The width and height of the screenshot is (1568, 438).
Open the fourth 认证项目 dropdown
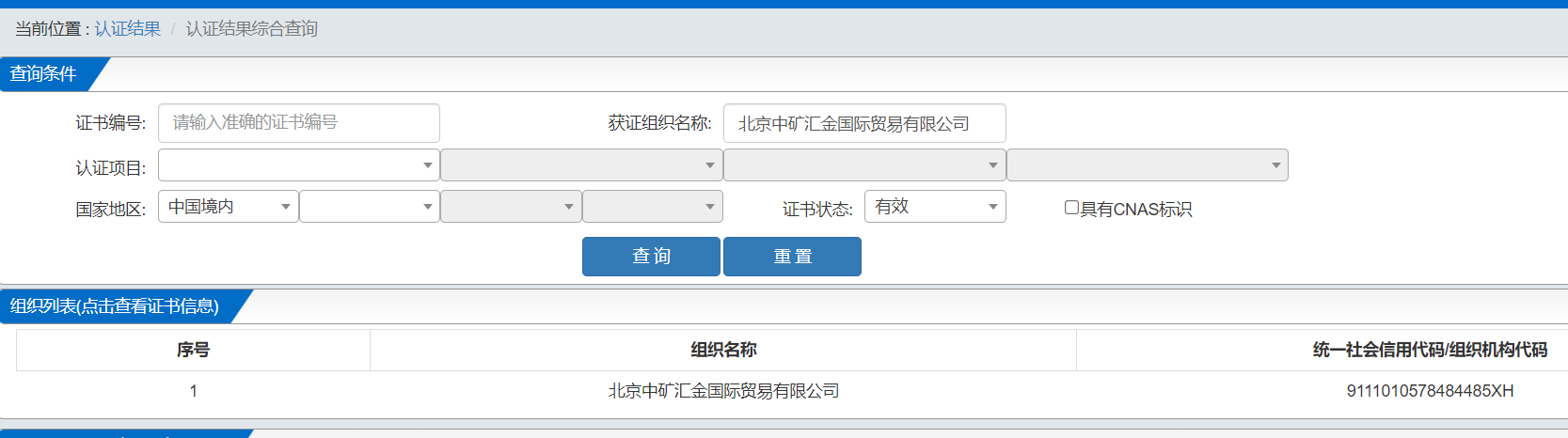[1148, 165]
